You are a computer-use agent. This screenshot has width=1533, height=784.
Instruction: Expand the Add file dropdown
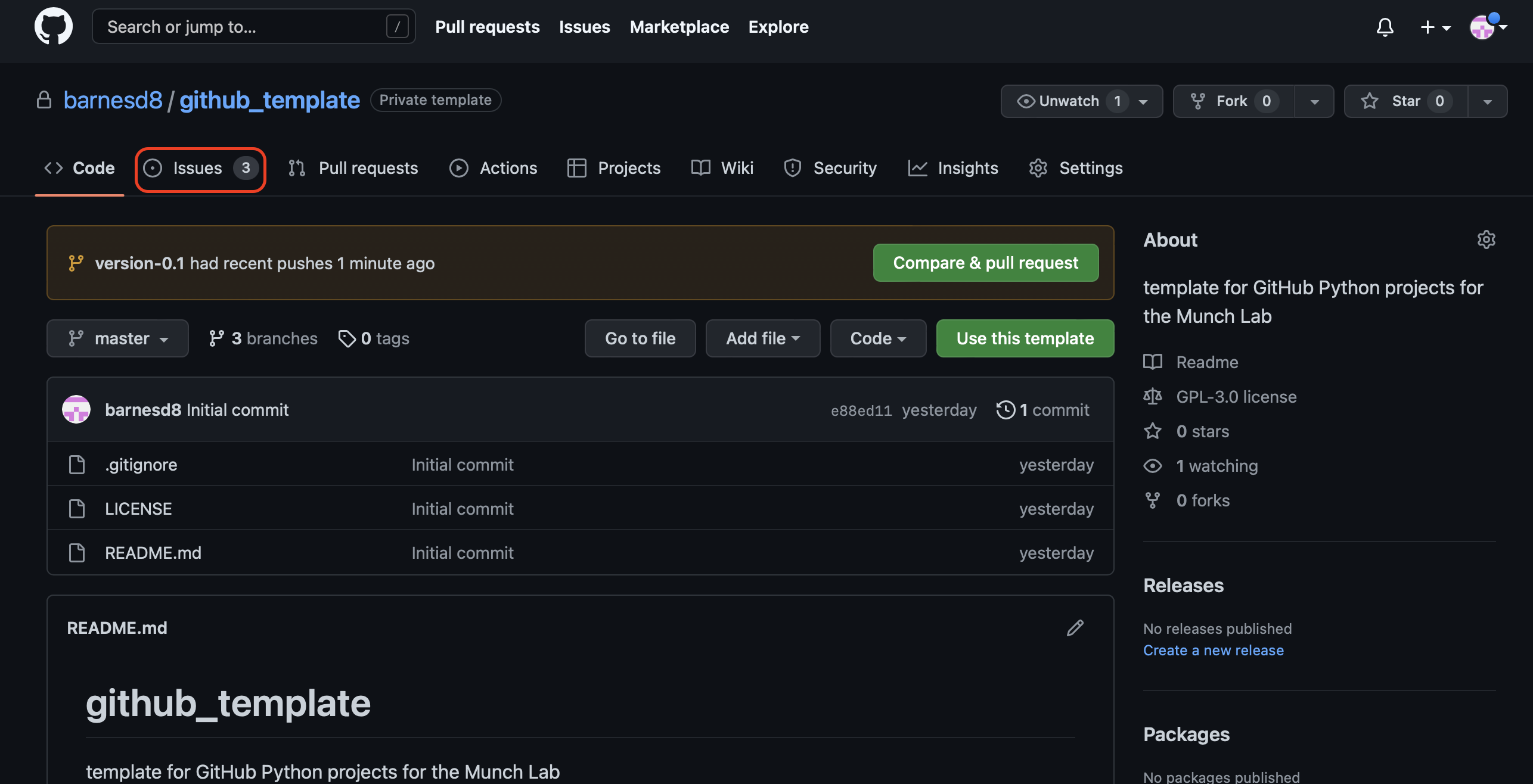coord(762,338)
